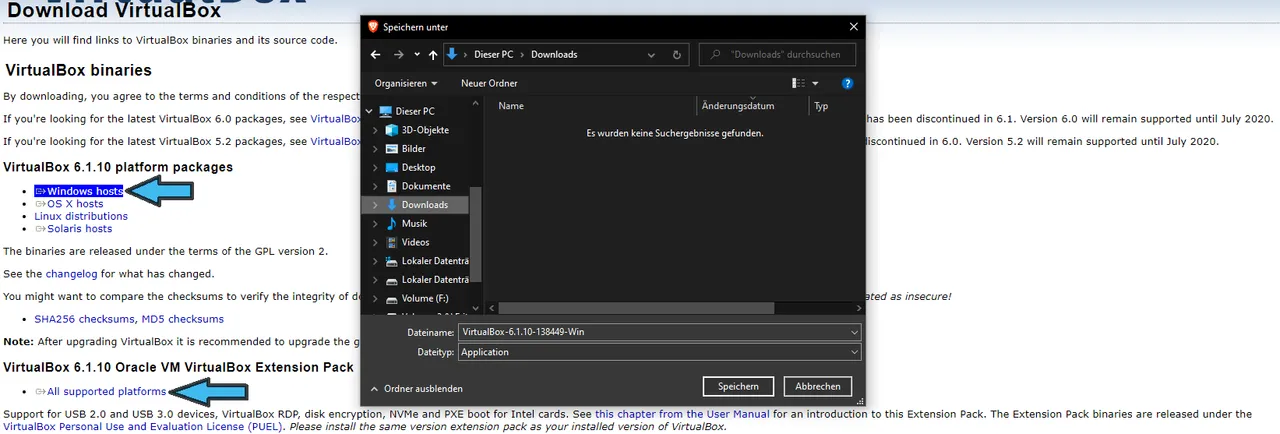Close the Speichern unter dialog
The image size is (1280, 434).
853,27
